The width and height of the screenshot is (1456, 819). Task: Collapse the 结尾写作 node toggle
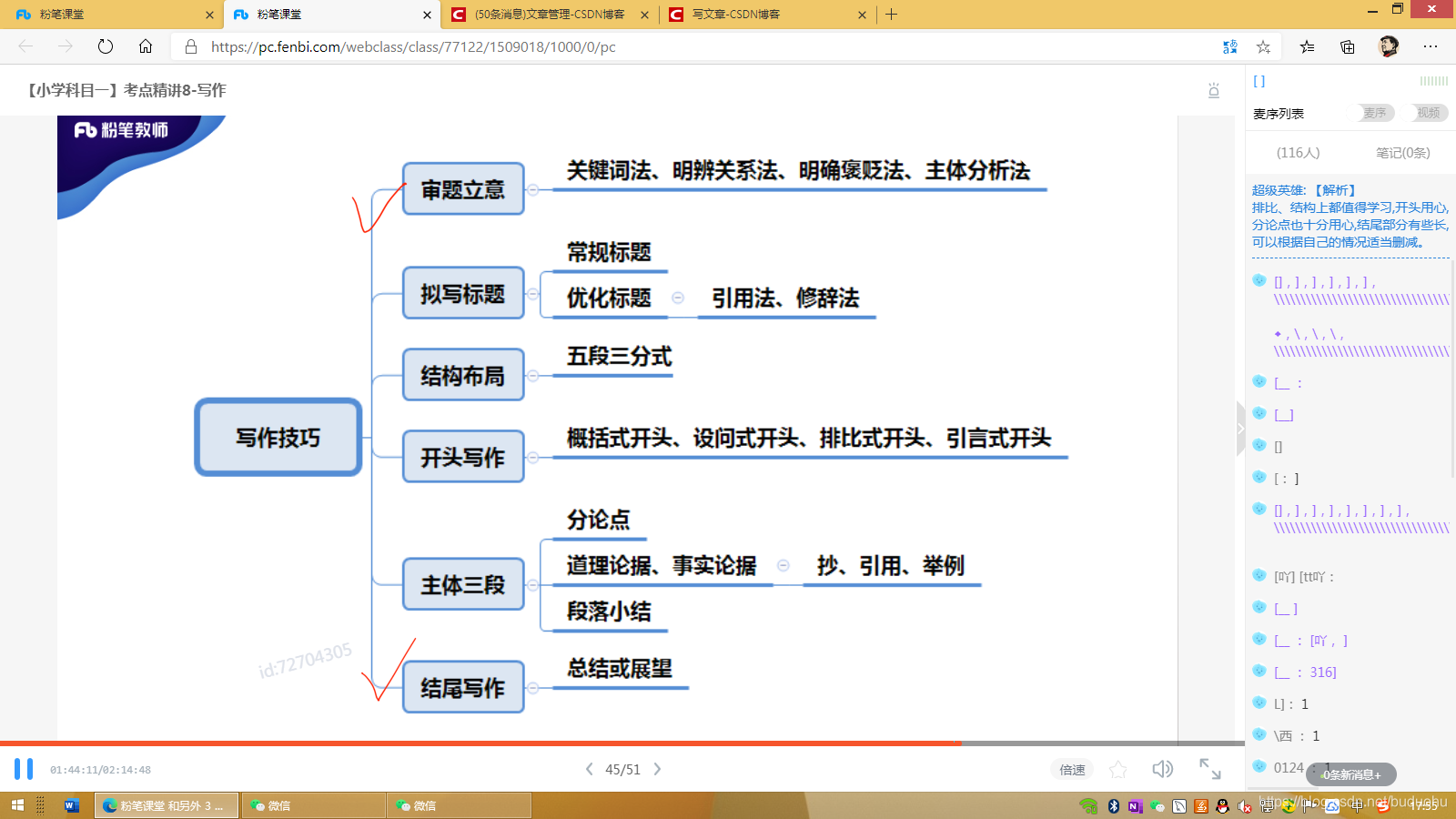(533, 687)
